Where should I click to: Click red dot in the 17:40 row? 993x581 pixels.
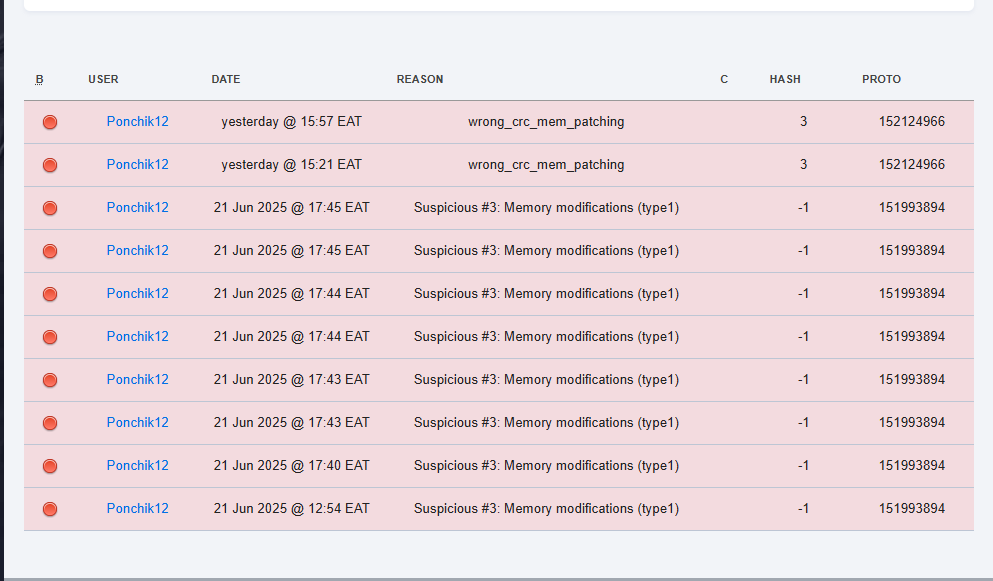point(50,466)
